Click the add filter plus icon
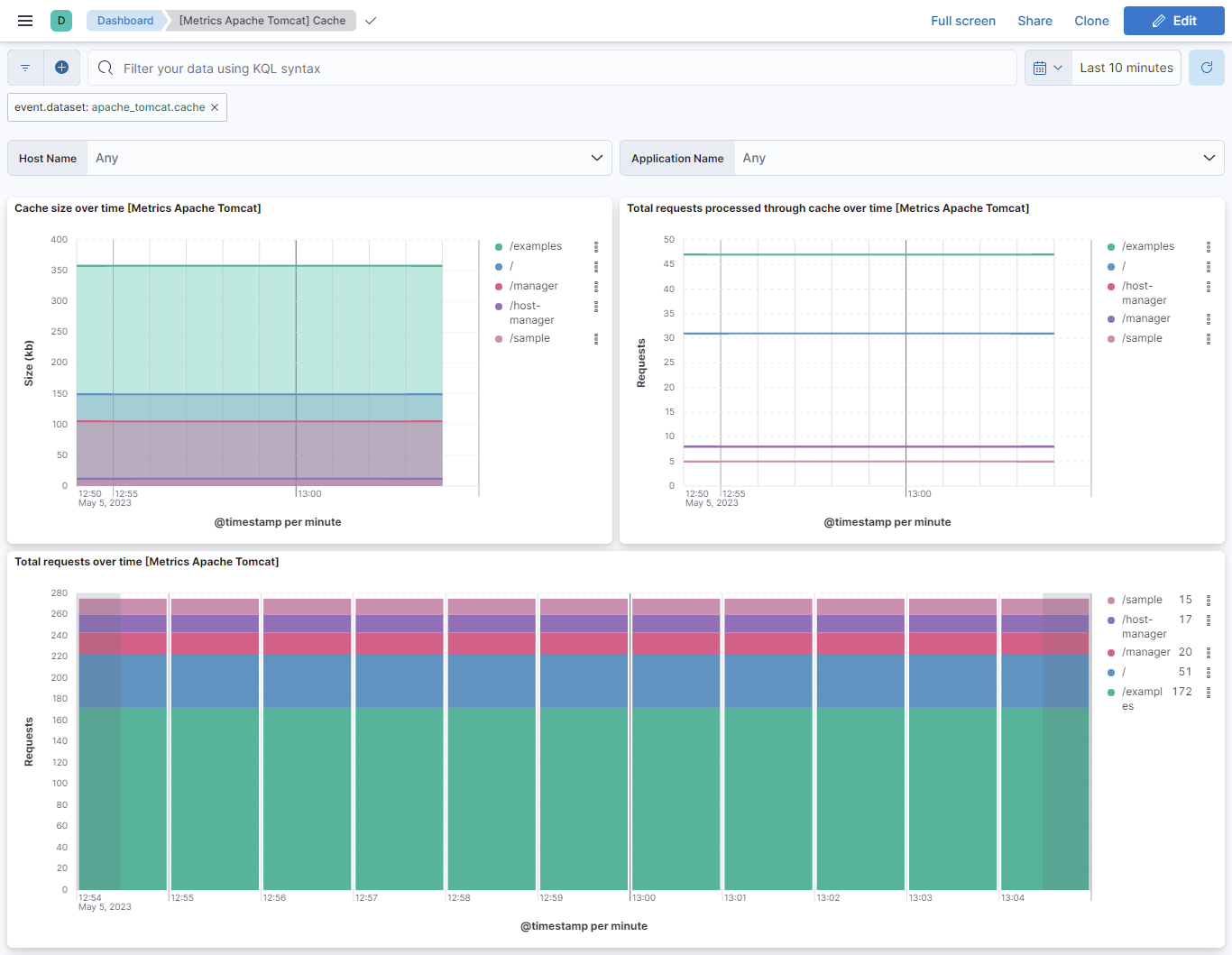 click(x=61, y=68)
